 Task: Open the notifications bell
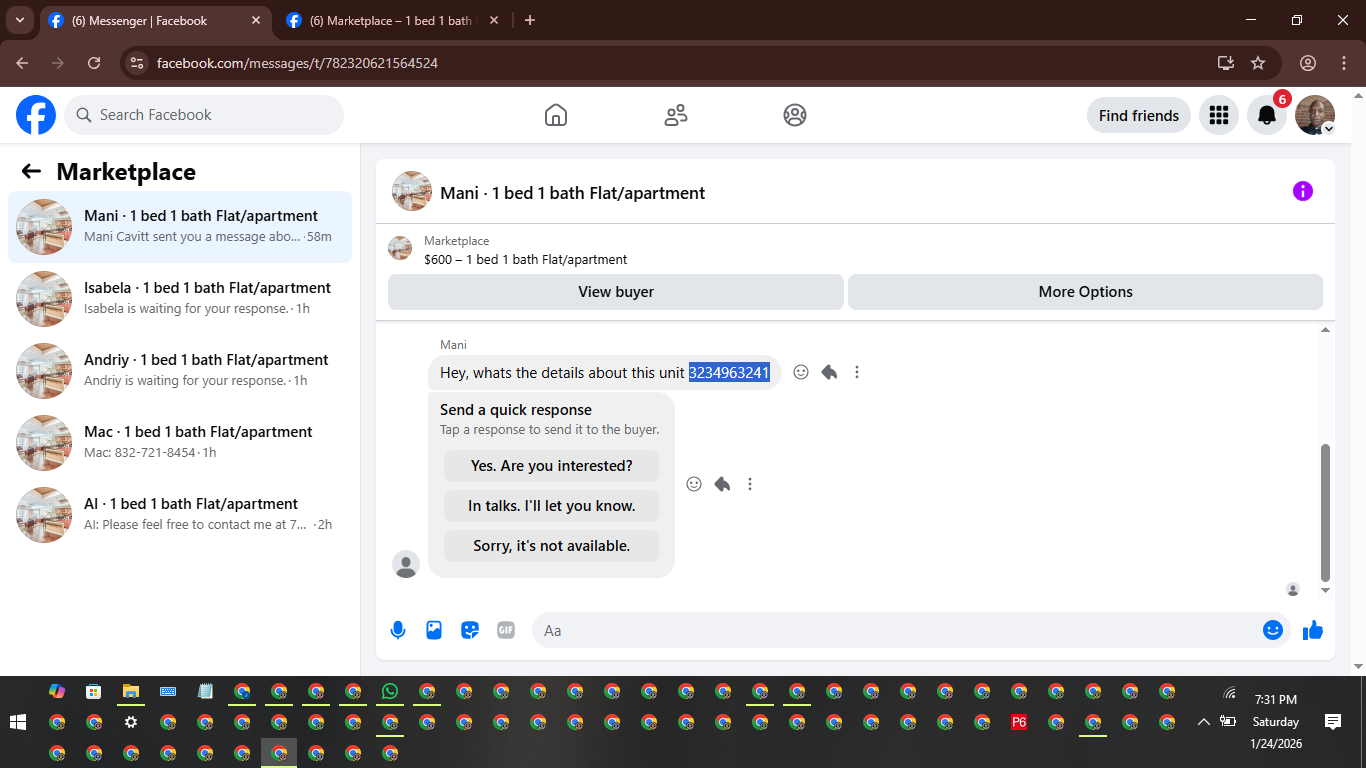tap(1267, 115)
